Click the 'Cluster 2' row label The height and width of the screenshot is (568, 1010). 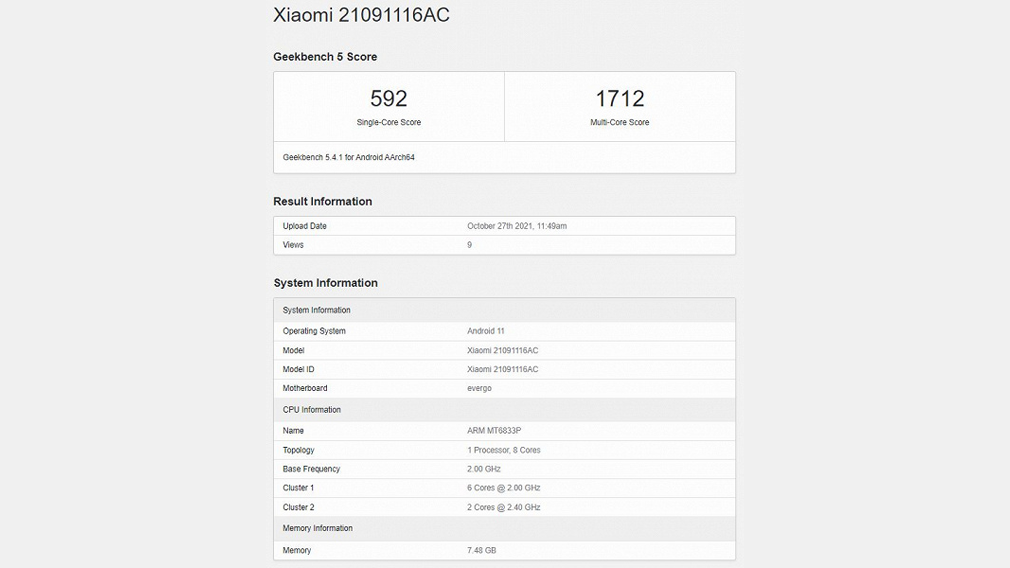pyautogui.click(x=298, y=507)
